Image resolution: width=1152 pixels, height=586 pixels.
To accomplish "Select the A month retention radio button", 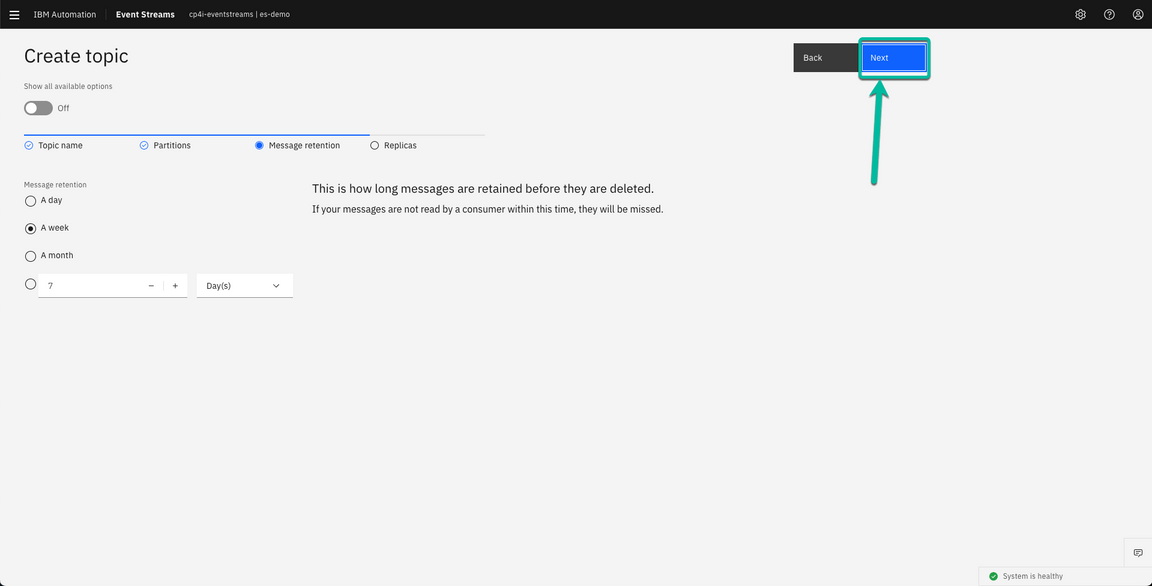I will [30, 256].
